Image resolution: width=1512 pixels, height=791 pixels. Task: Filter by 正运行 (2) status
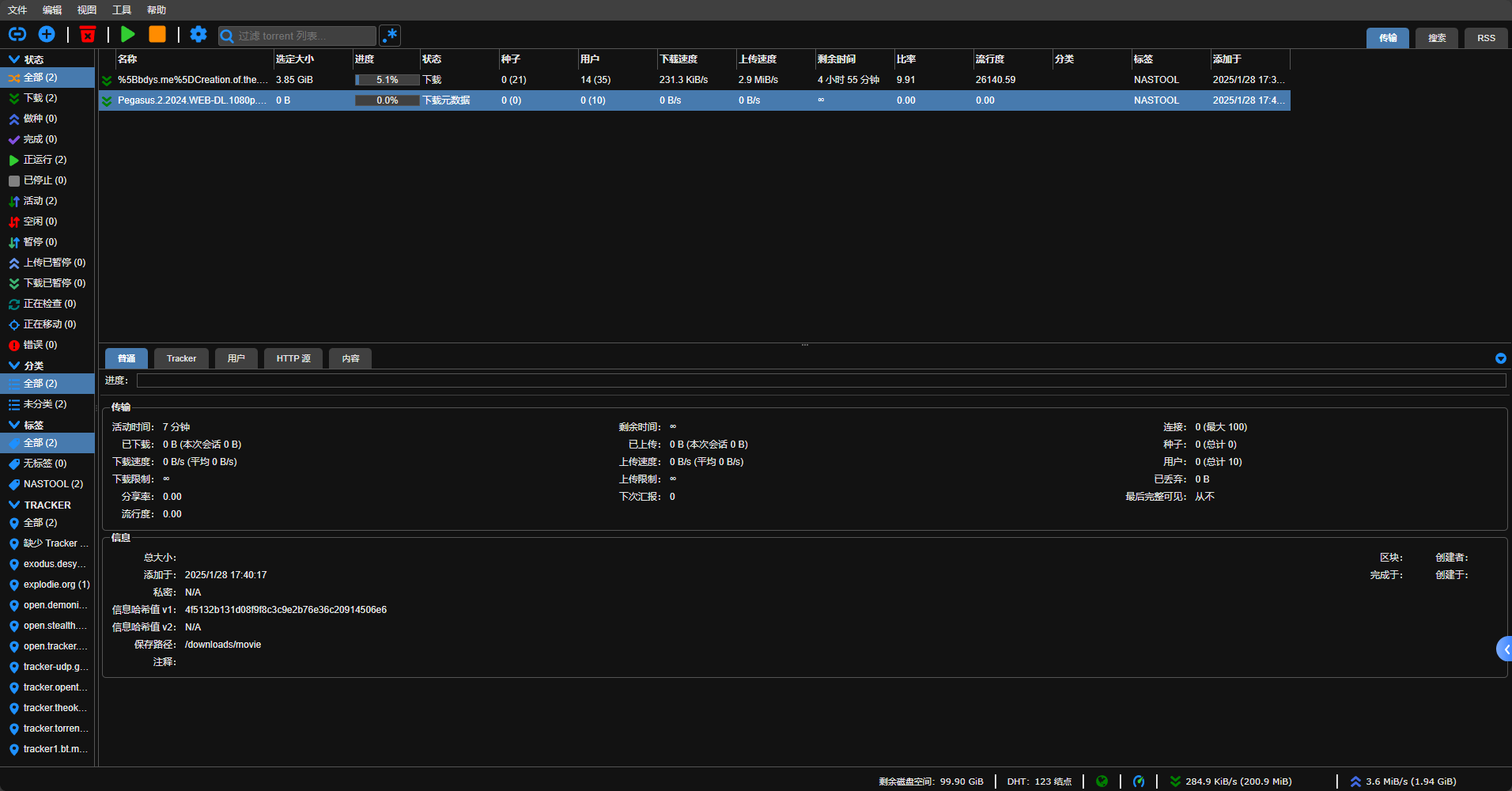click(47, 160)
